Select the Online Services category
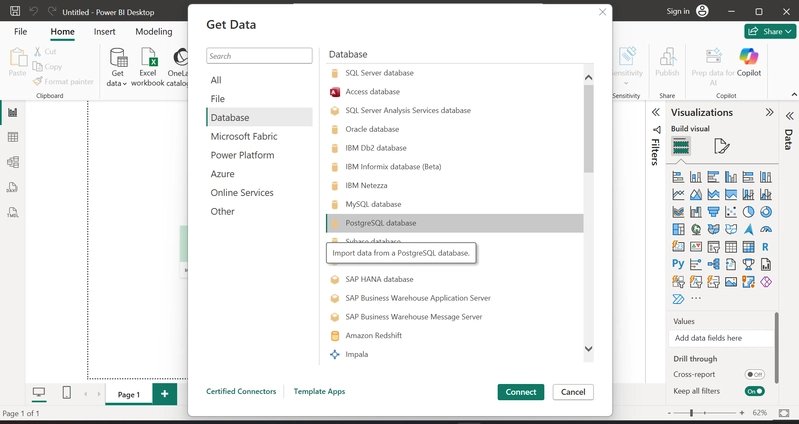799x424 pixels. [x=259, y=193]
